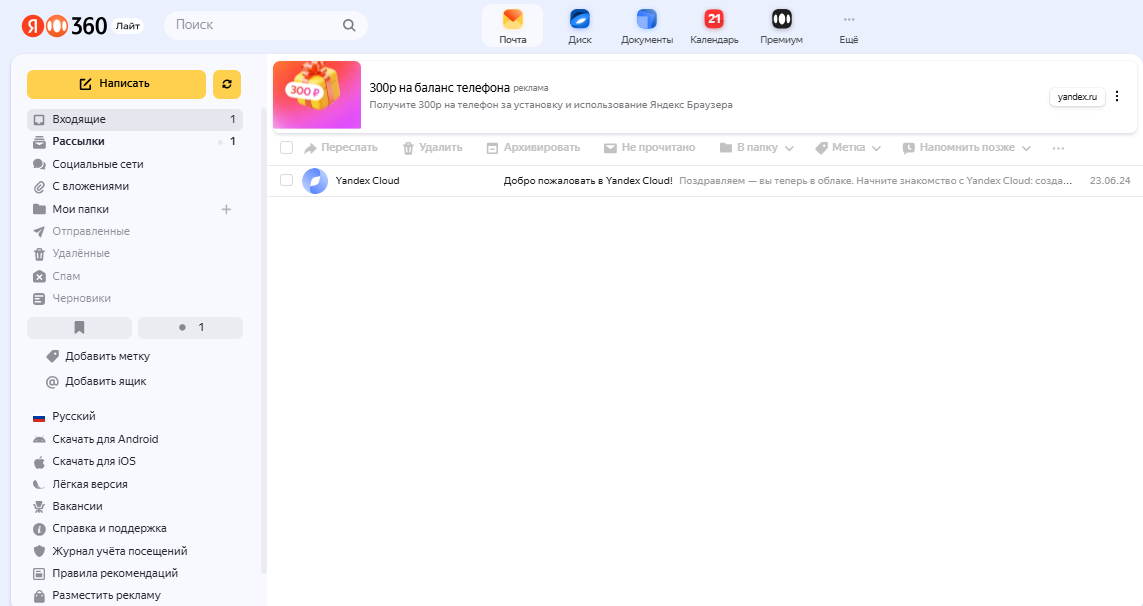Click the yandex.ru ad link button
Viewport: 1143px width, 606px height.
(1077, 96)
